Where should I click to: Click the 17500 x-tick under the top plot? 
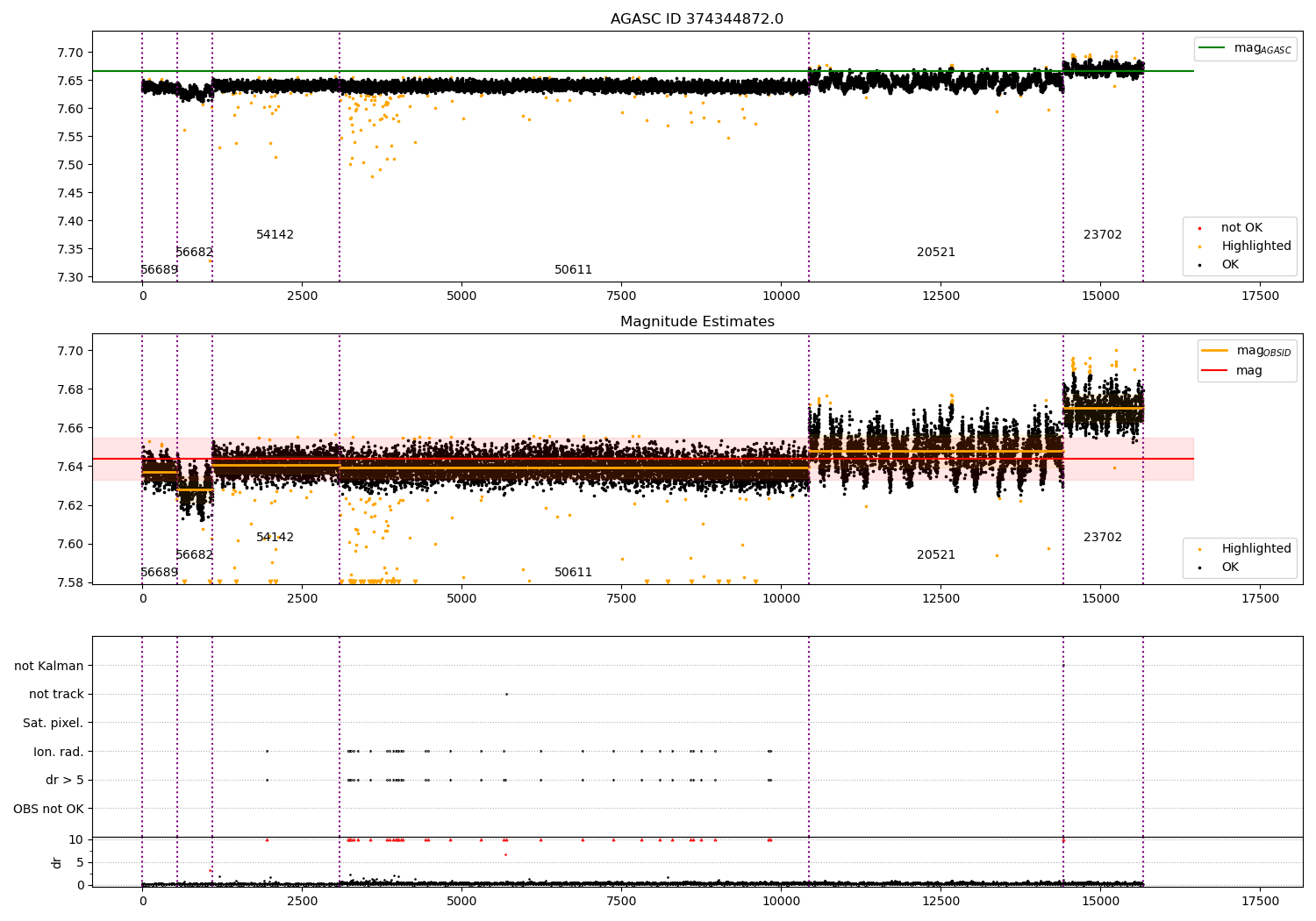coord(1261,296)
